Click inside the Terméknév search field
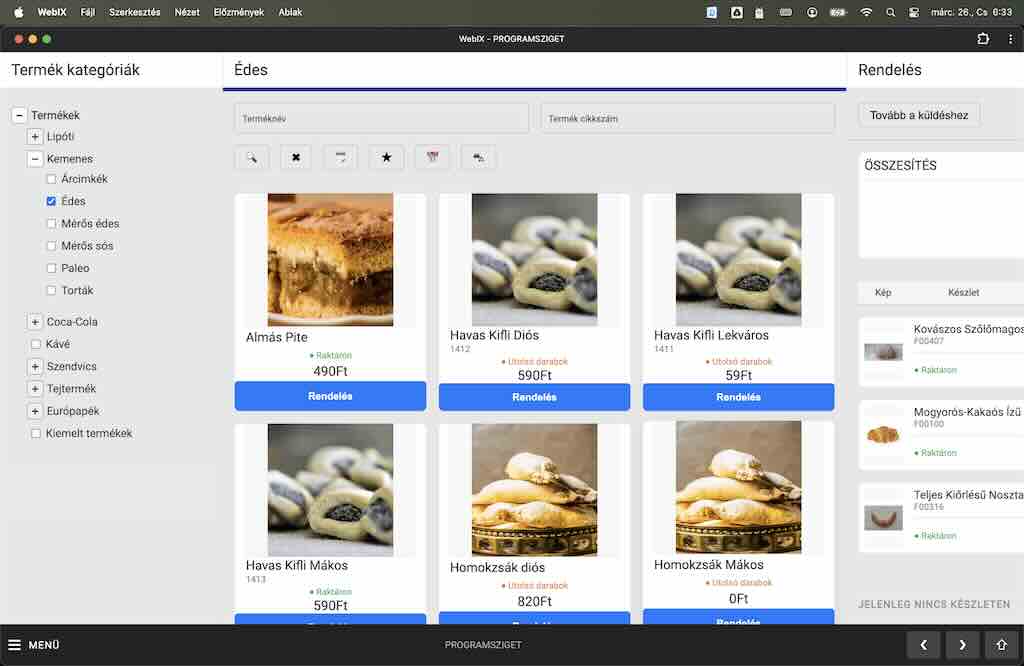Viewport: 1024px width, 666px height. tap(380, 117)
